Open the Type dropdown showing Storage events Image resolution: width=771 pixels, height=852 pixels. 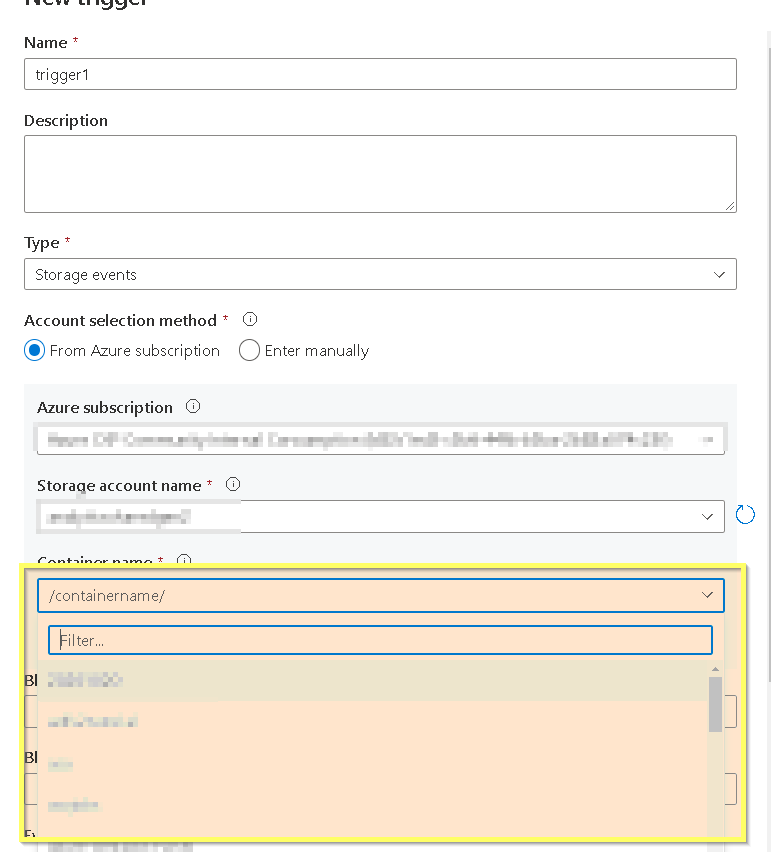point(380,274)
